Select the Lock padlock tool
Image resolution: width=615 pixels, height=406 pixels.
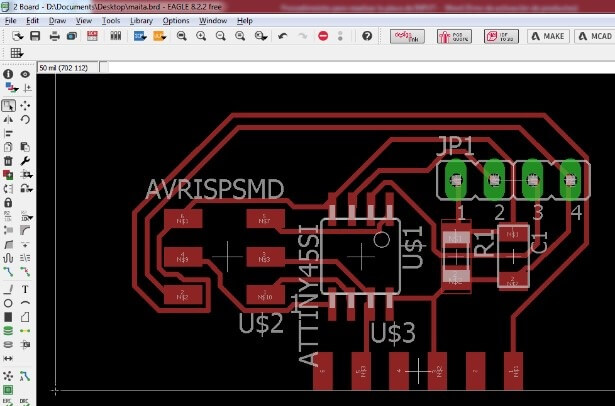pyautogui.click(x=8, y=202)
